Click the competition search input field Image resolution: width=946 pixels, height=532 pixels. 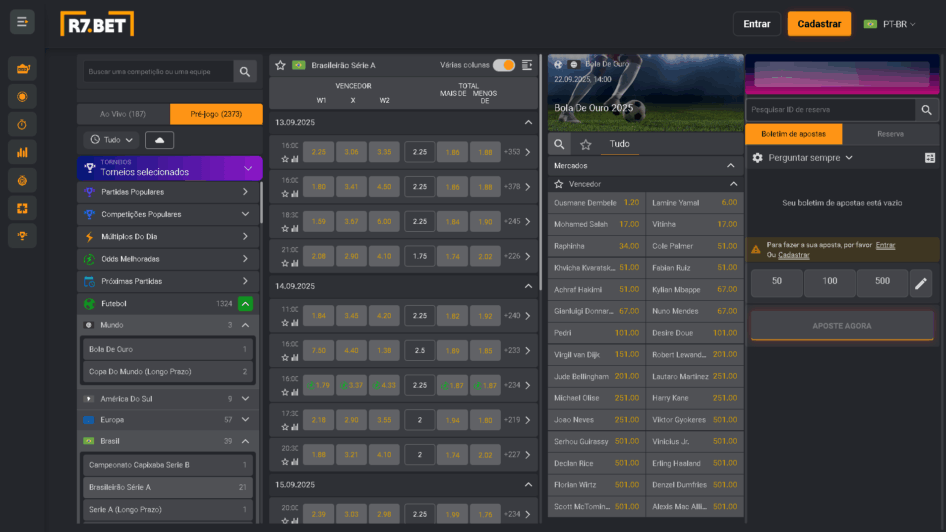click(158, 72)
